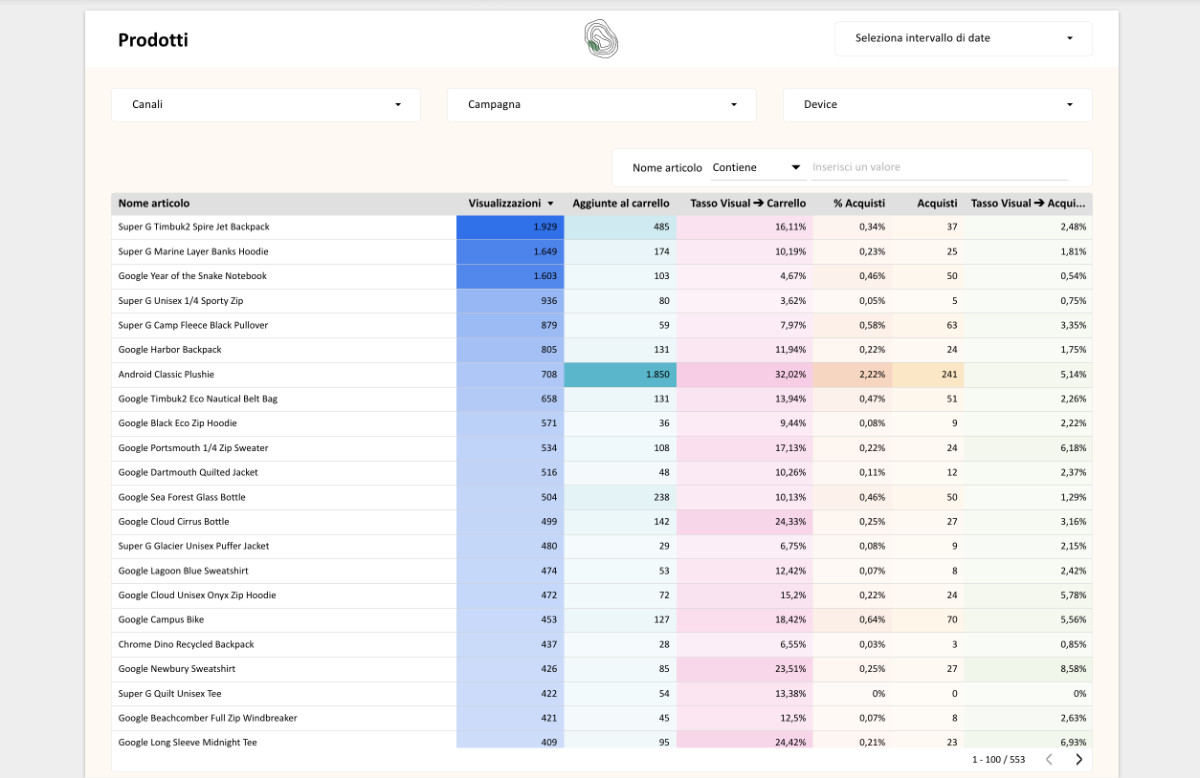Click the "1 - 100 / 553" pagination label
Screen dimensions: 1200x778
(x=997, y=759)
